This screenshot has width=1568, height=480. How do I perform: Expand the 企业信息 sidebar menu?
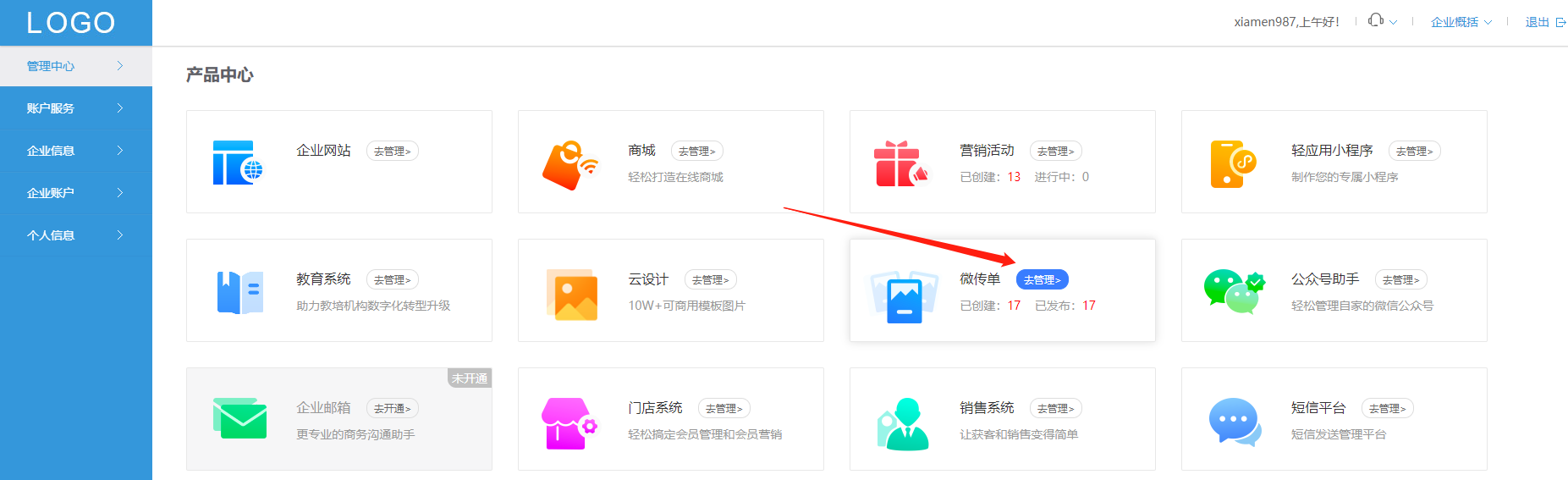[x=75, y=151]
